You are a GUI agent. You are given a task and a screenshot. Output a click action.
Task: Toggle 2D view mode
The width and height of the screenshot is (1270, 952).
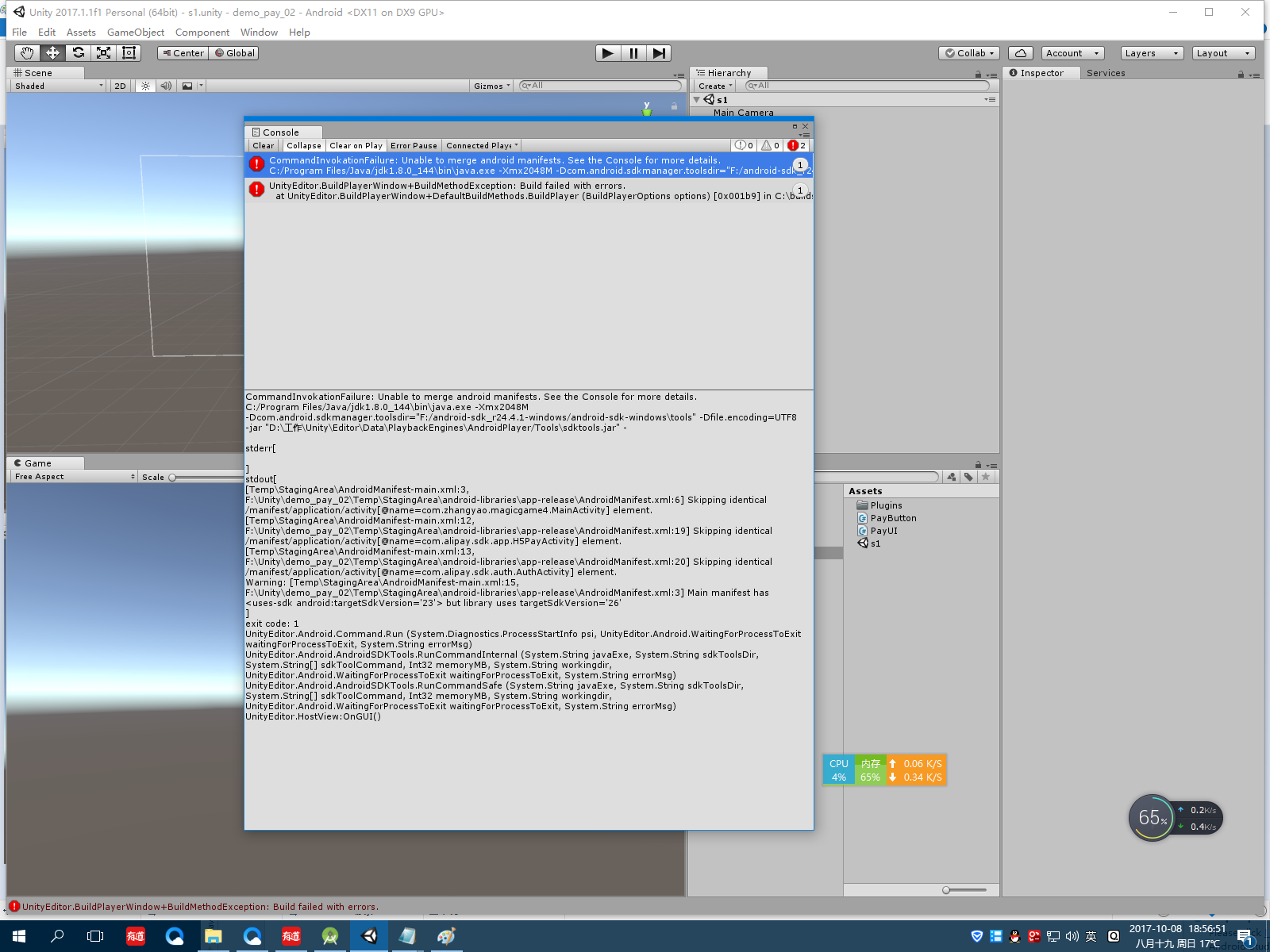120,86
